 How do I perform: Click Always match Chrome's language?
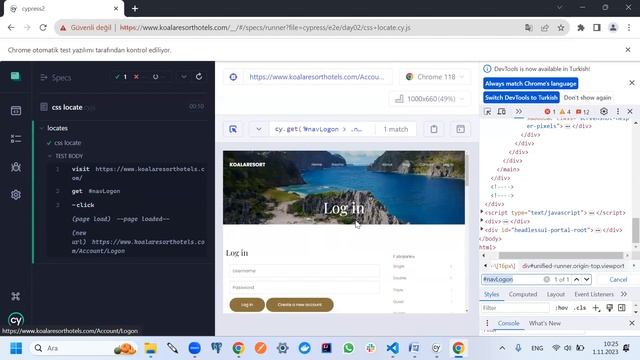pyautogui.click(x=531, y=83)
